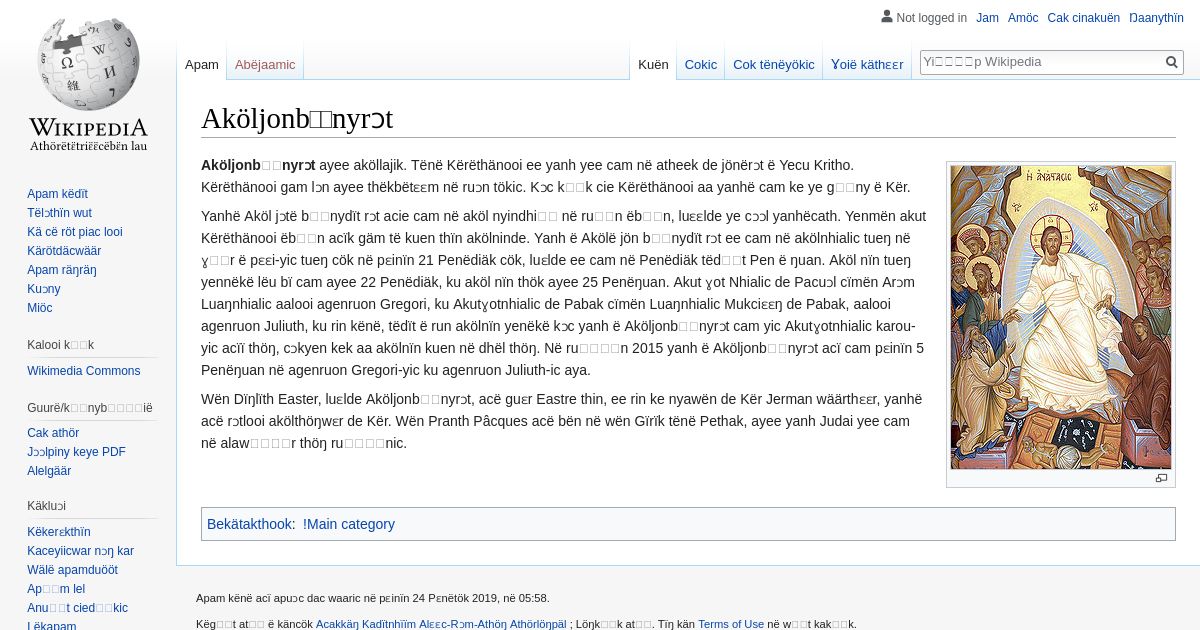The height and width of the screenshot is (630, 1200).
Task: Open Acakkän Kadïtnhïïm license link
Action: point(441,624)
